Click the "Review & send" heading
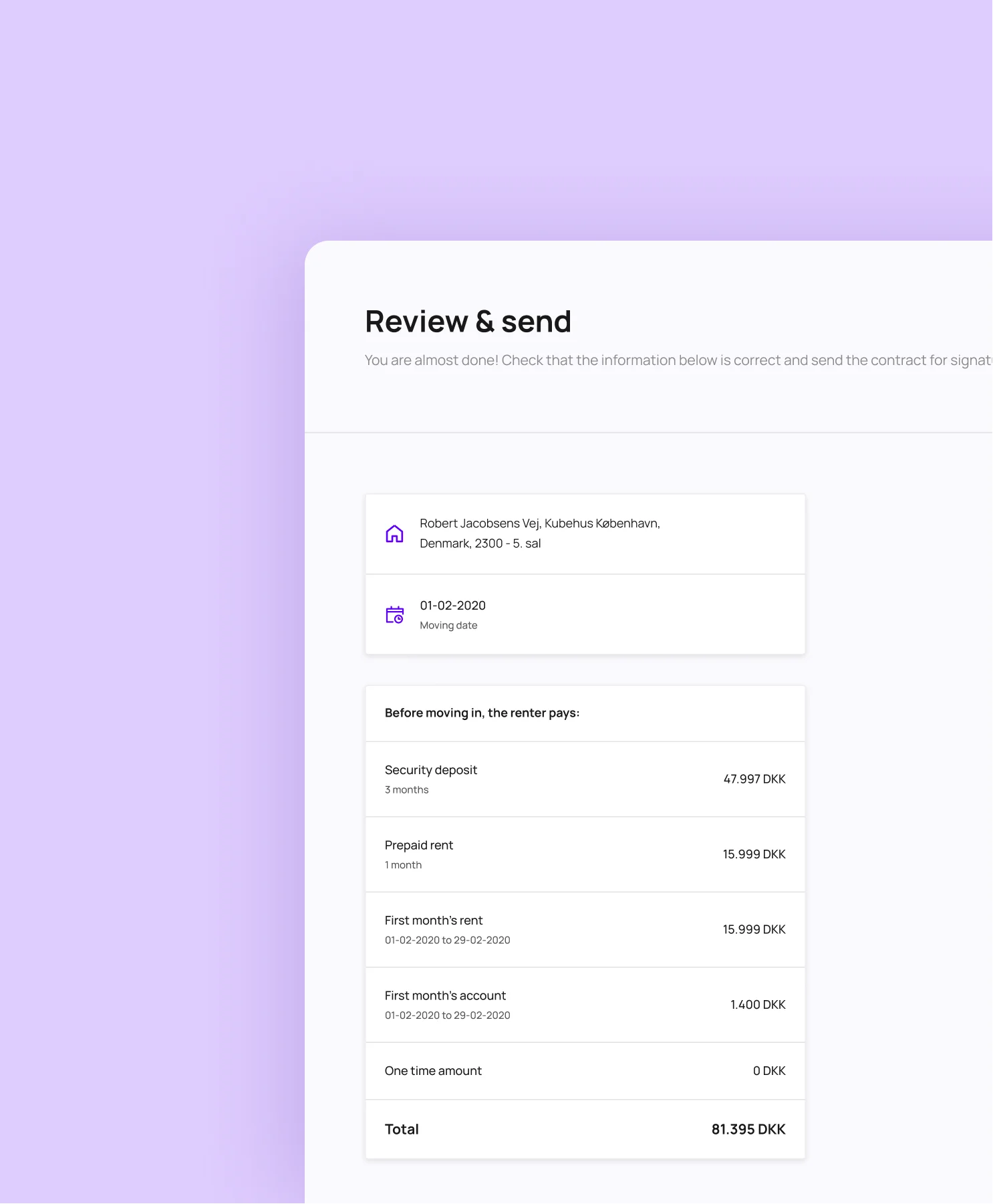Screen dimensions: 993x1204 point(468,322)
